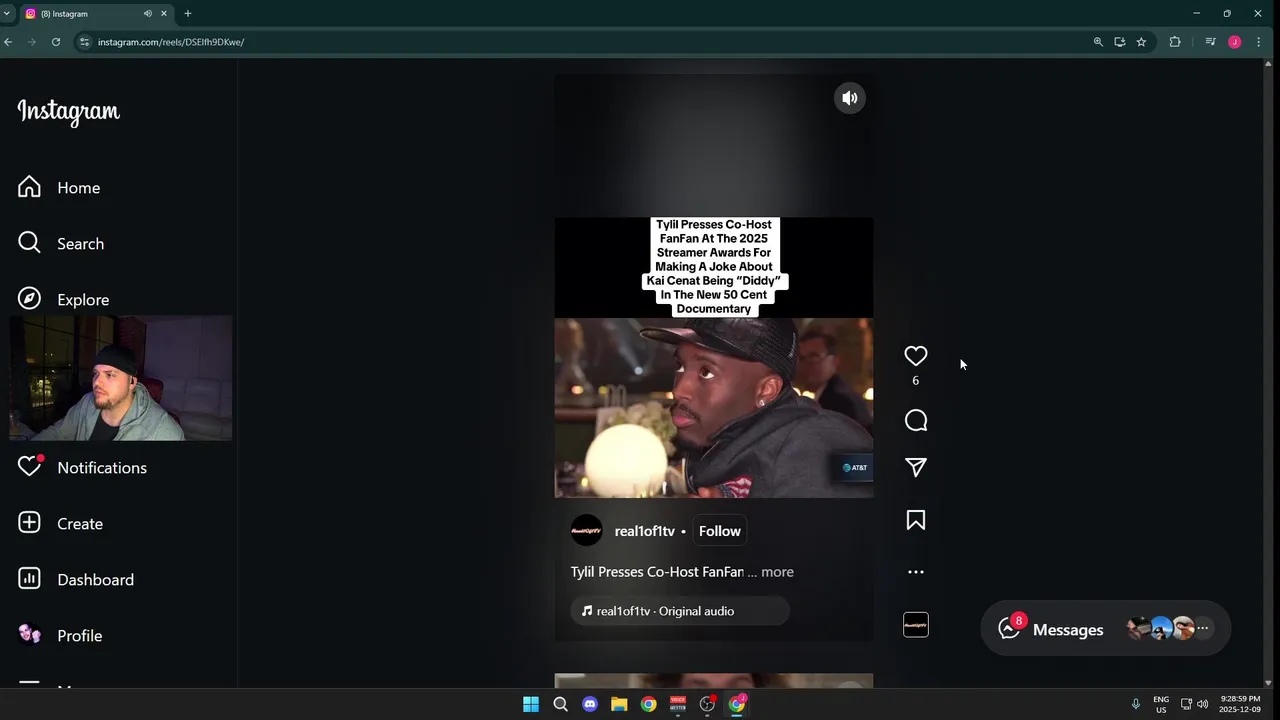The width and height of the screenshot is (1280, 720).
Task: Save the reel with the bookmark icon
Action: [x=915, y=520]
